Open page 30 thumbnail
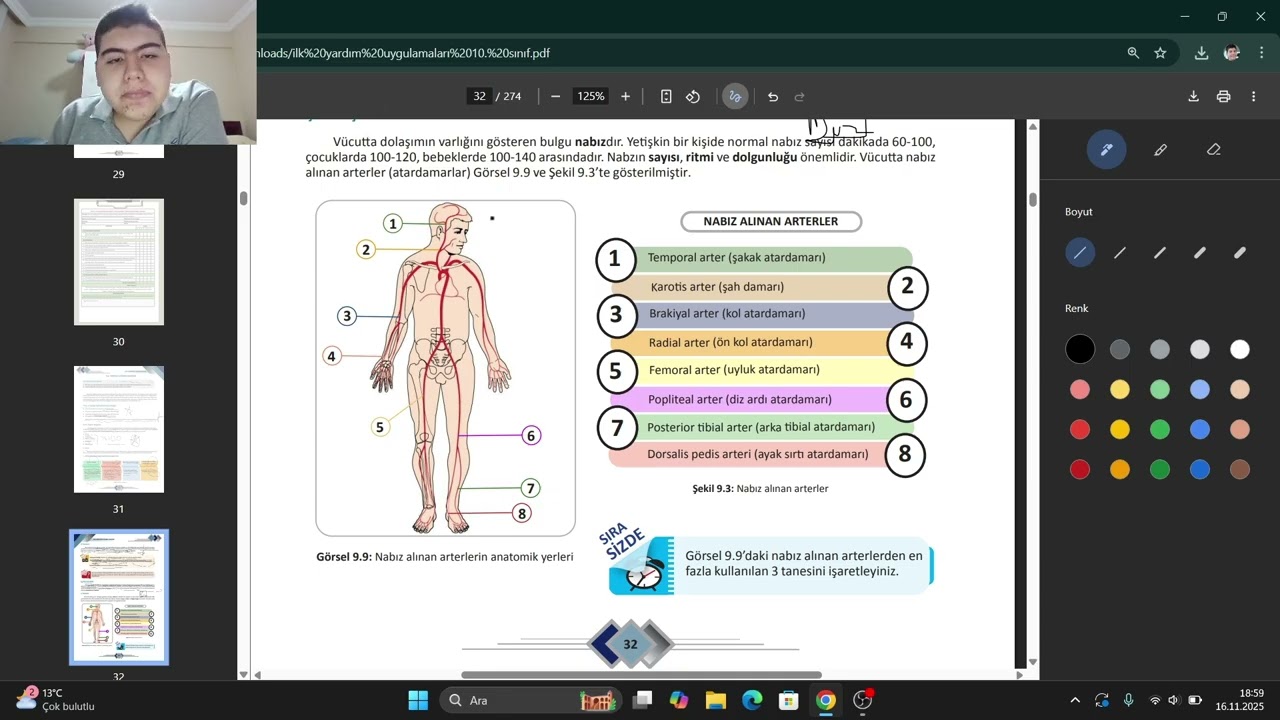Screen dimensions: 1280x720 coord(119,262)
